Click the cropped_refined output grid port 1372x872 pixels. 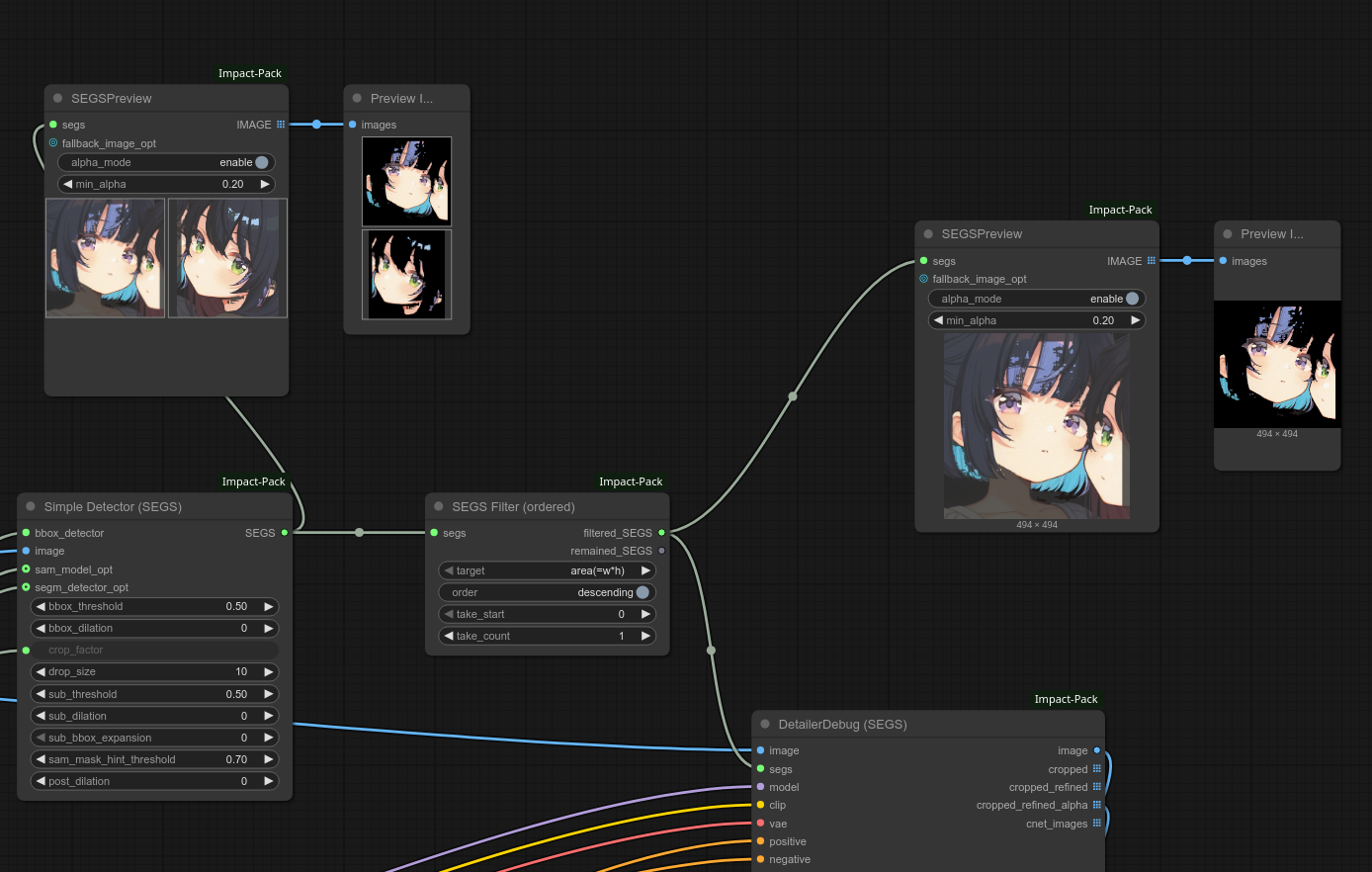point(1097,787)
